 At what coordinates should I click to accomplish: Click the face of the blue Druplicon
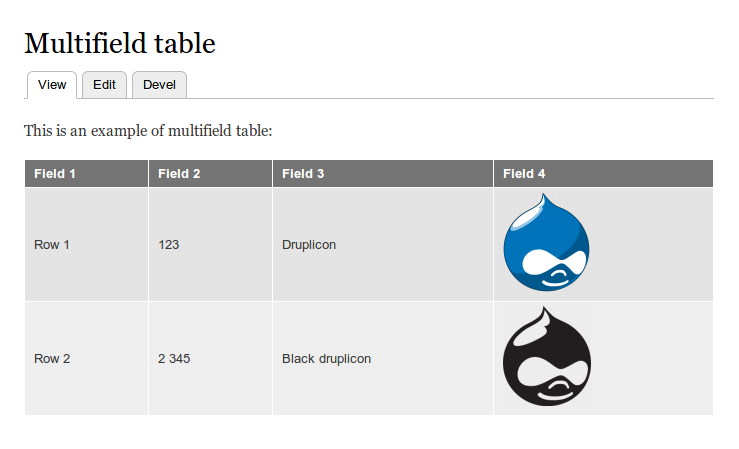(554, 266)
